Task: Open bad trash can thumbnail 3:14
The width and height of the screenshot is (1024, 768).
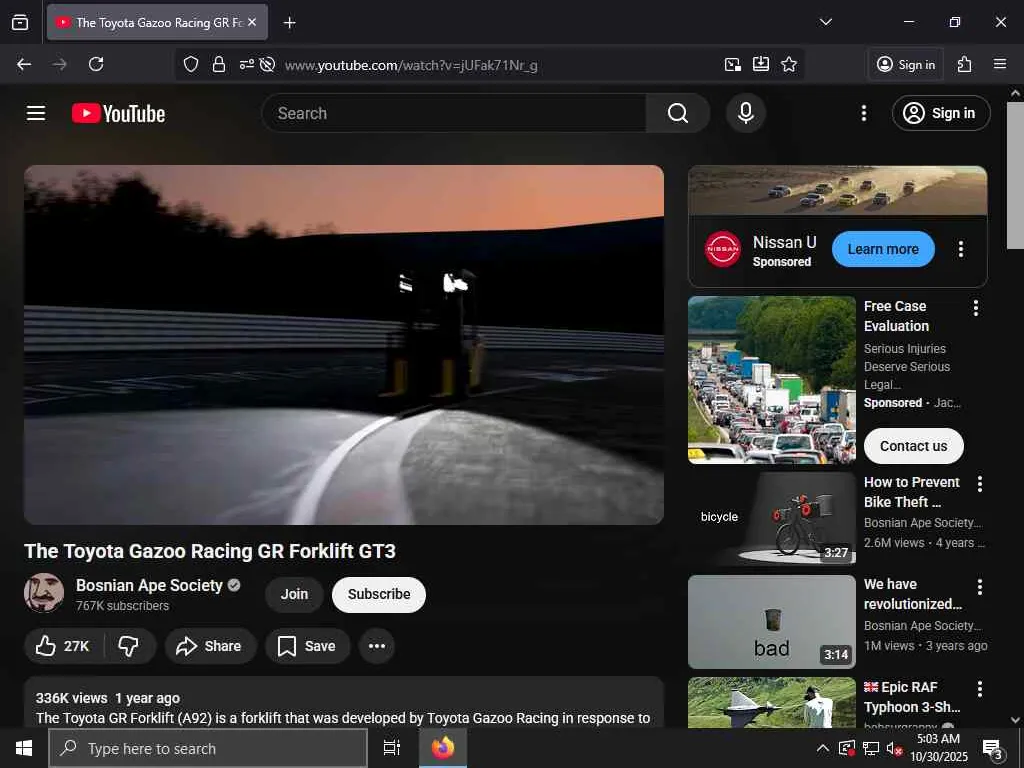Action: pyautogui.click(x=772, y=622)
